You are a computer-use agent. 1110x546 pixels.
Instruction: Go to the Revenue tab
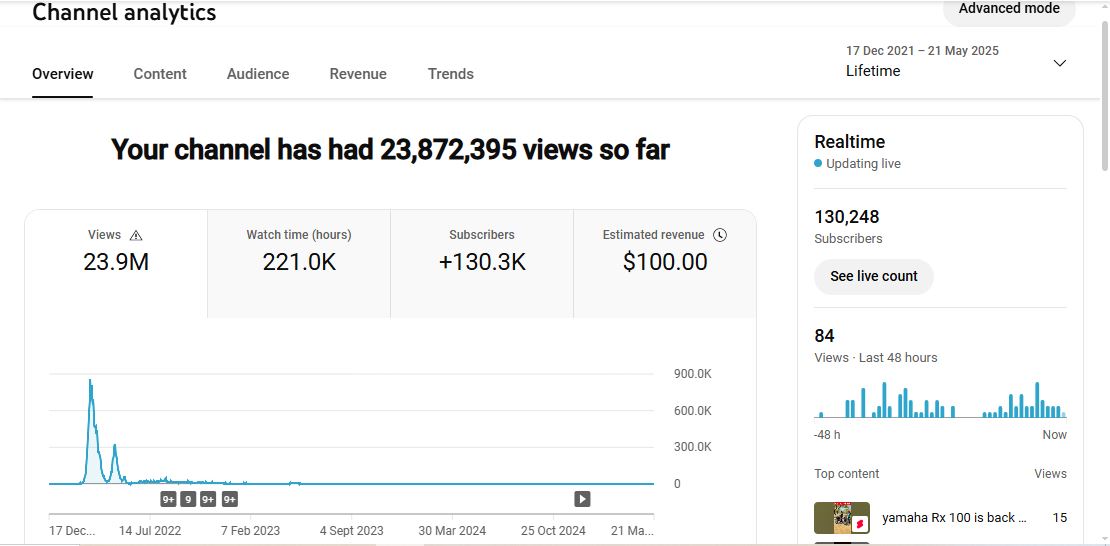(x=358, y=74)
